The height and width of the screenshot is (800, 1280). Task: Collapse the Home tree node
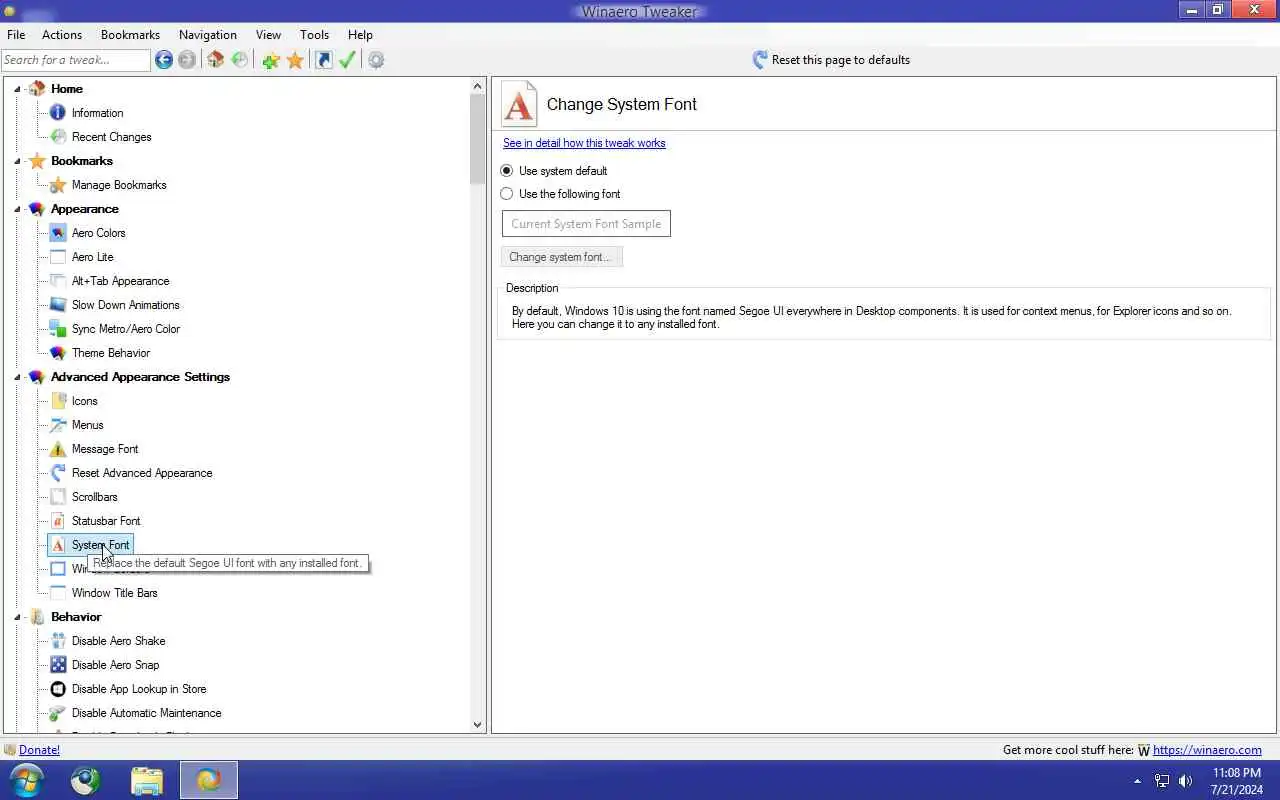point(17,89)
